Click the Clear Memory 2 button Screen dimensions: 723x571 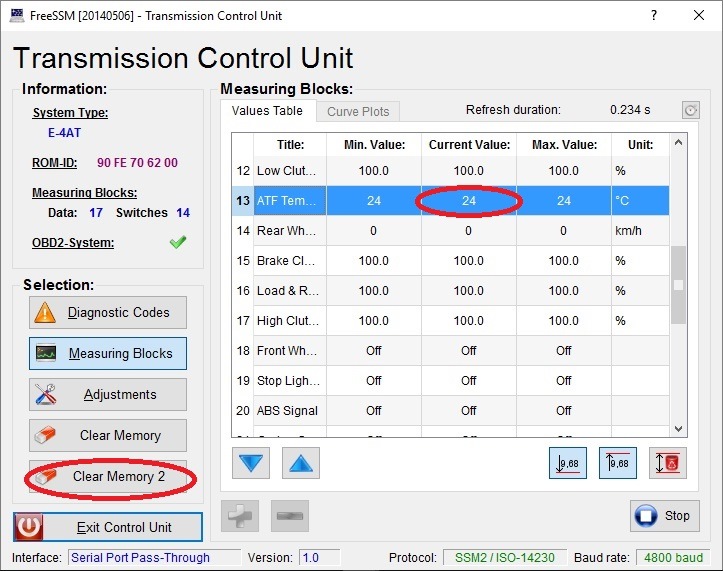(x=108, y=476)
